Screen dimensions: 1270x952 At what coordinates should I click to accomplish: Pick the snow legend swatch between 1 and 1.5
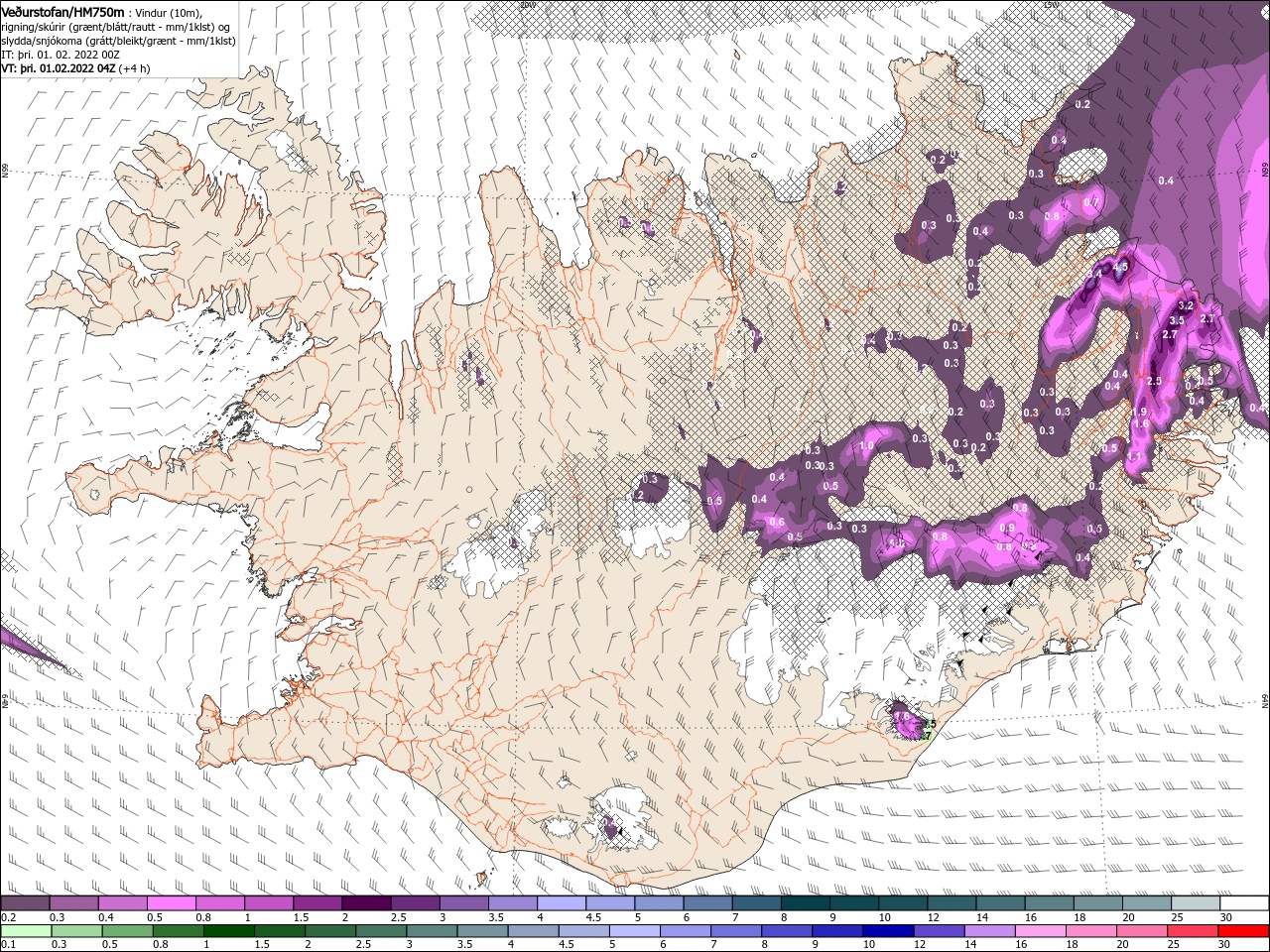[269, 903]
